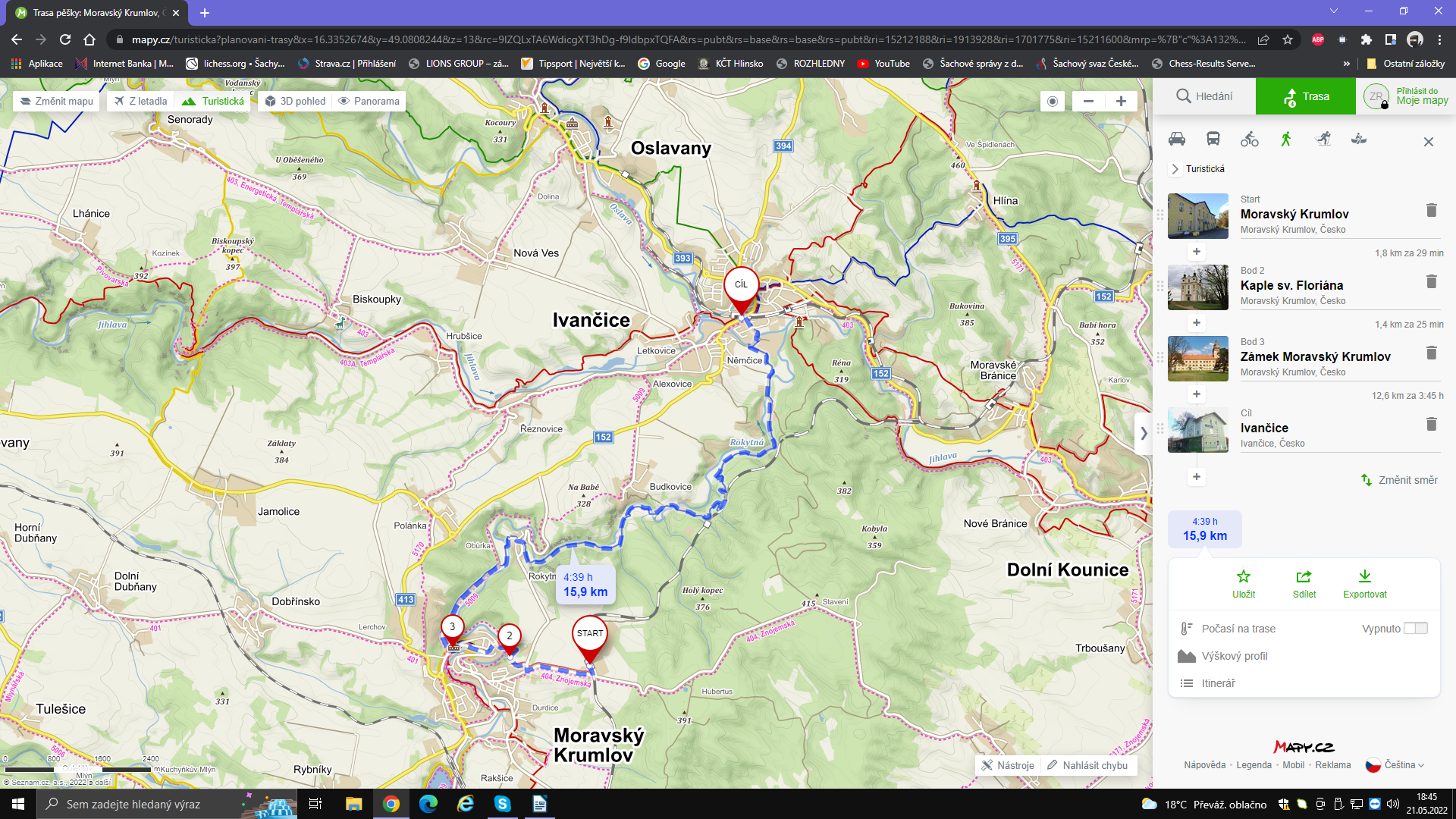Screen dimensions: 1456x819
Task: Click the Exportovat button
Action: tap(1364, 584)
